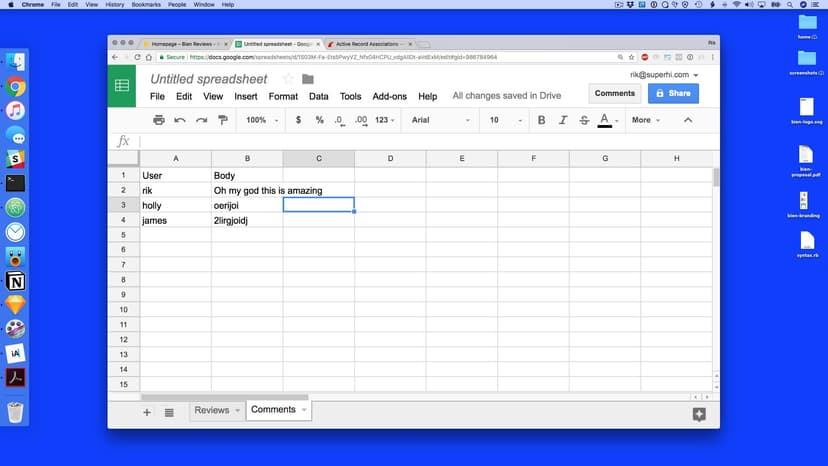Screen dimensions: 828x466
Task: Open the Comments button near Share
Action: pyautogui.click(x=614, y=93)
